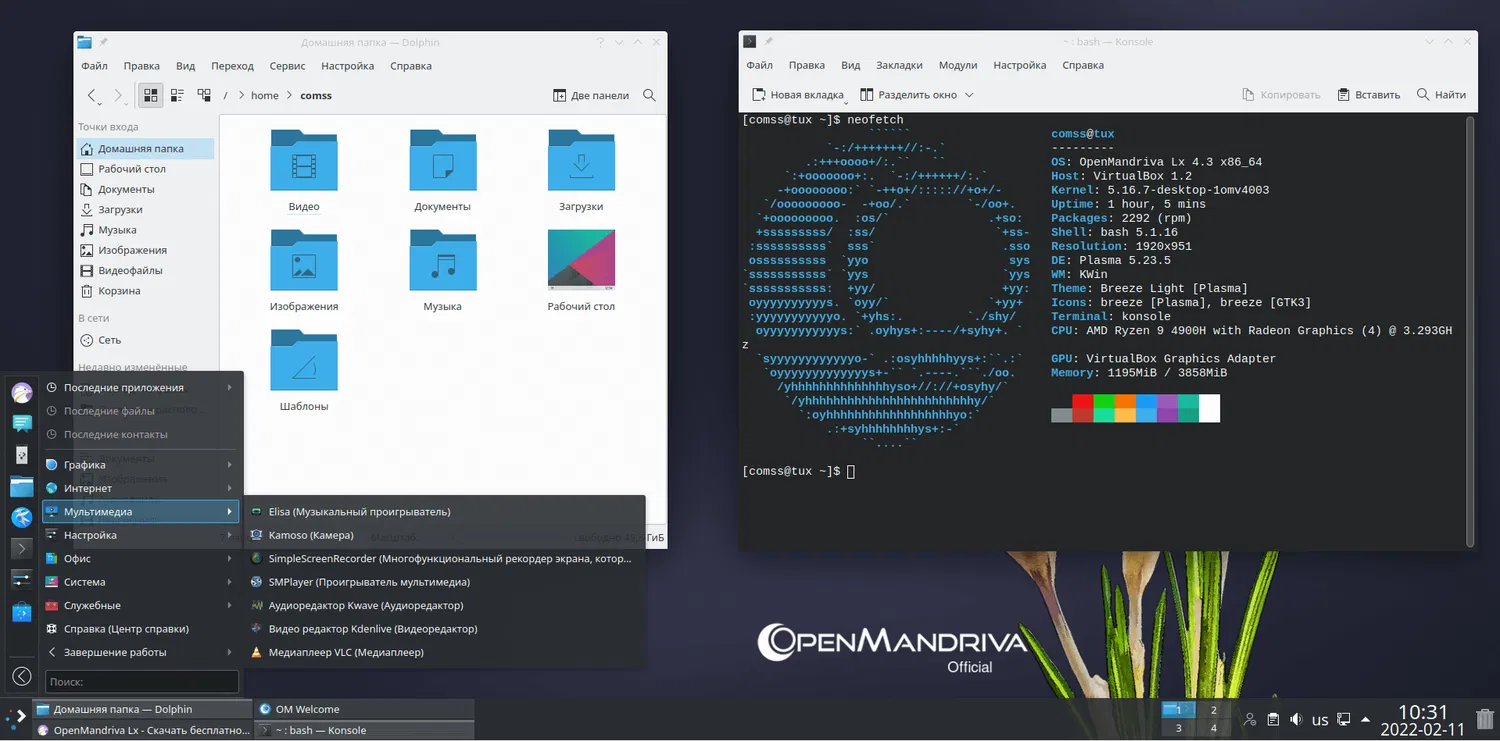
Task: Expand the Интернет category submenu
Action: pyautogui.click(x=141, y=488)
